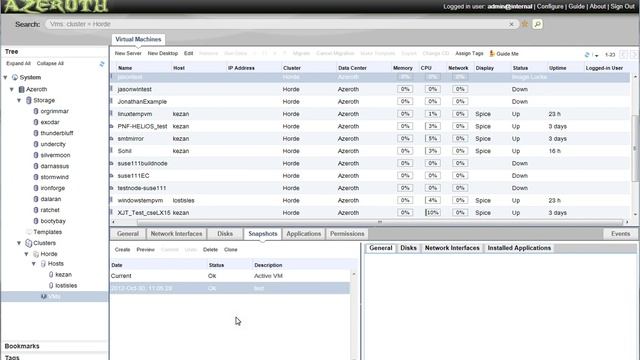Screen dimensions: 640x360
Task: Sort VMs by the Name column
Action: click(125, 68)
